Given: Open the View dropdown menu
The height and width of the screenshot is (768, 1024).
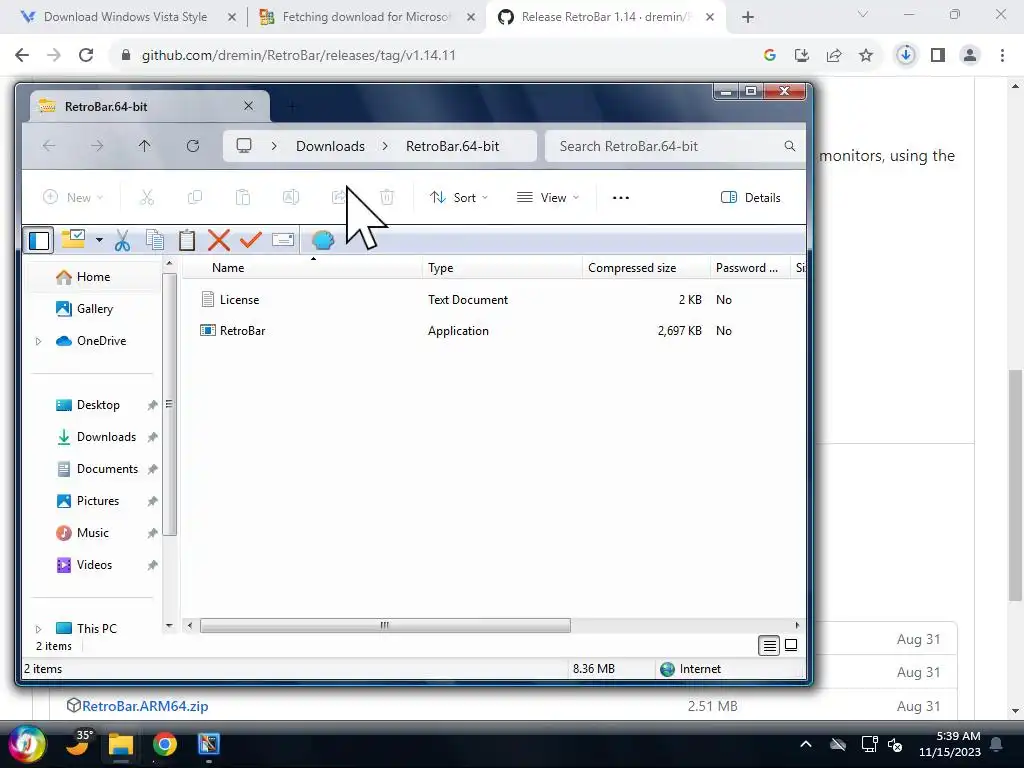Looking at the screenshot, I should coord(548,197).
